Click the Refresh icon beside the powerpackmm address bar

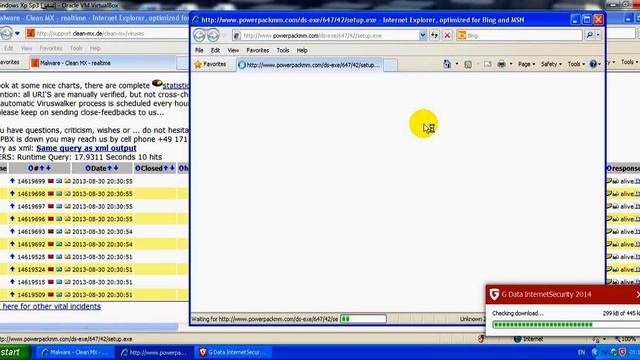(435, 36)
